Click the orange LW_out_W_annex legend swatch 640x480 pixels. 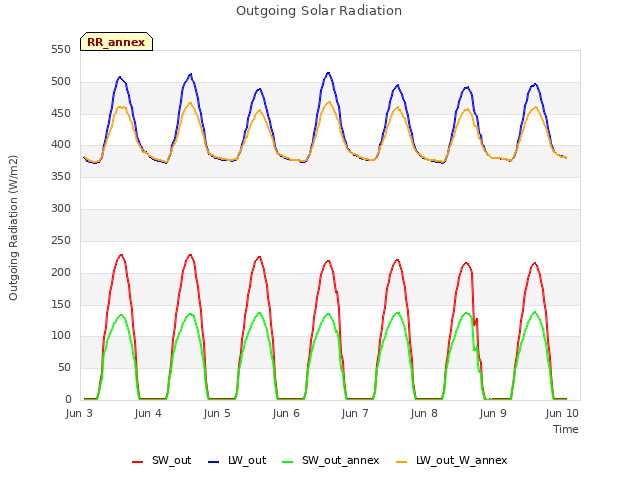pyautogui.click(x=402, y=462)
